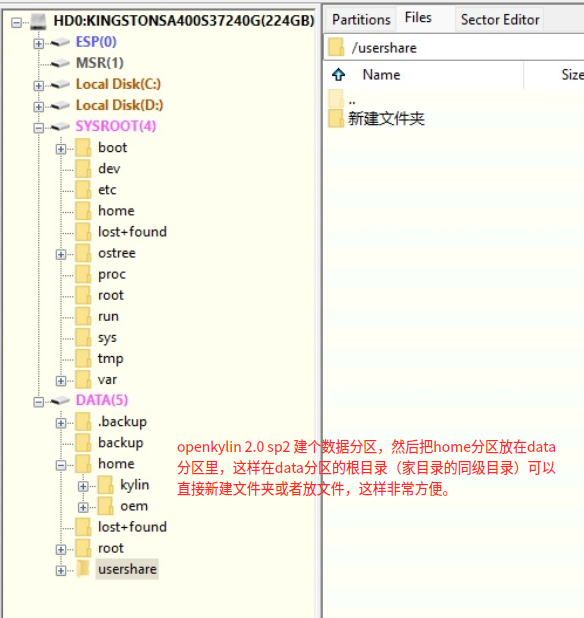This screenshot has height=618, width=584.
Task: Select the usershare folder label
Action: pos(127,569)
